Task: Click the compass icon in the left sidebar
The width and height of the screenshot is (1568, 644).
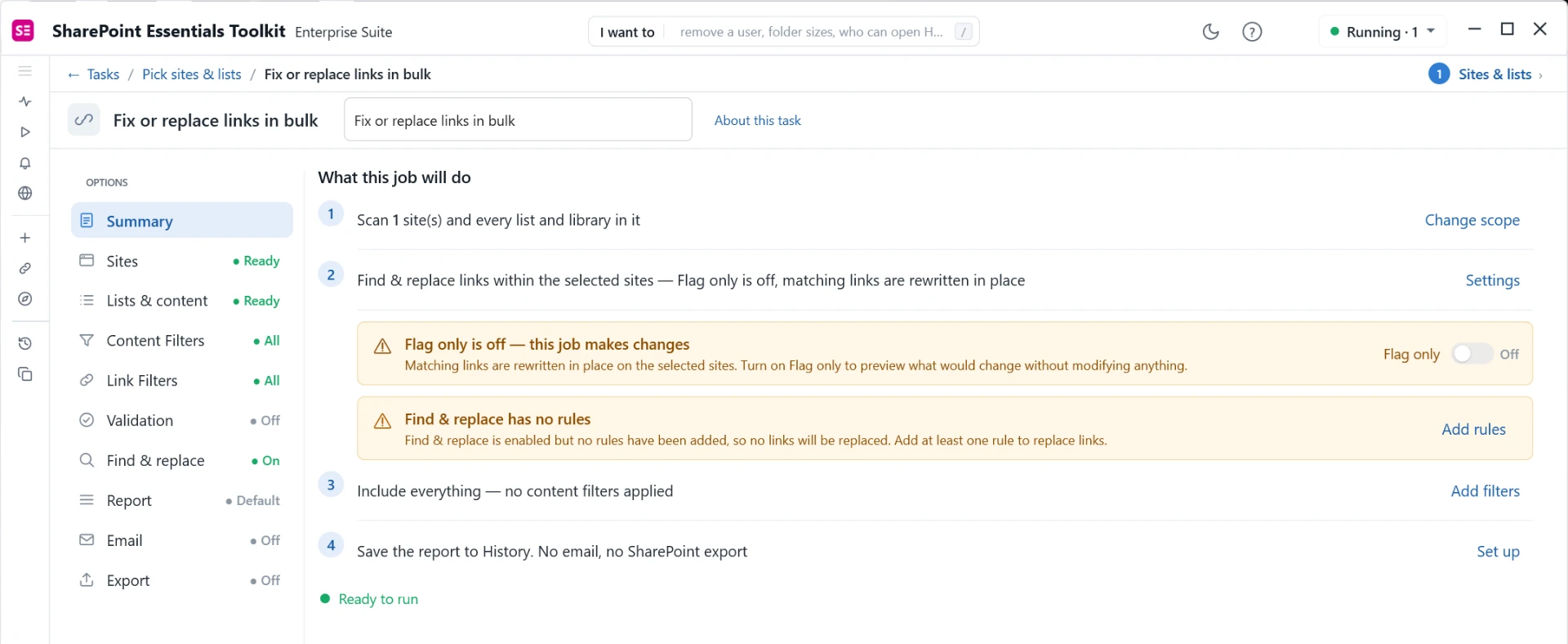Action: click(x=25, y=299)
